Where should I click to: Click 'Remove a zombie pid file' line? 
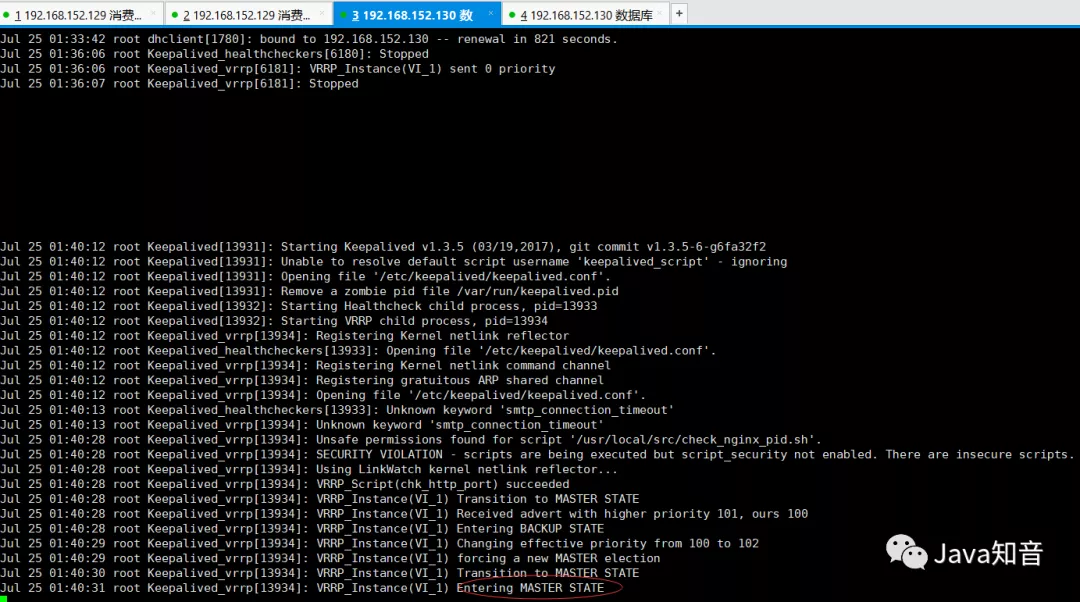coord(309,291)
